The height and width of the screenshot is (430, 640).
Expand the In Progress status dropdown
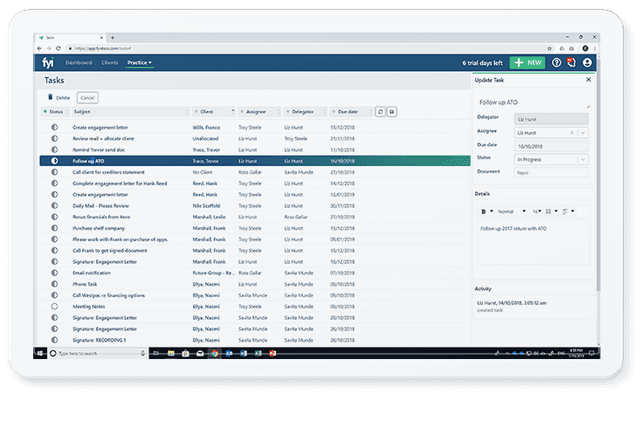coord(583,159)
